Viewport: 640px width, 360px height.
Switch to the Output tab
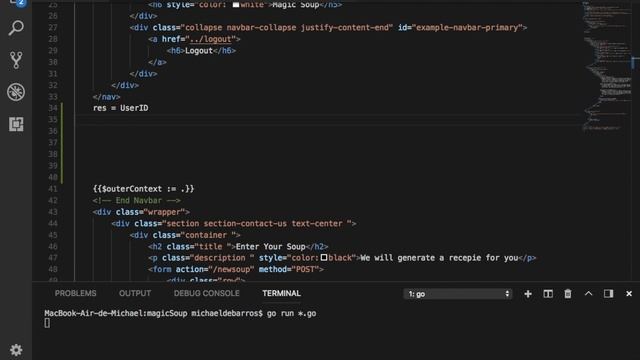tap(135, 293)
